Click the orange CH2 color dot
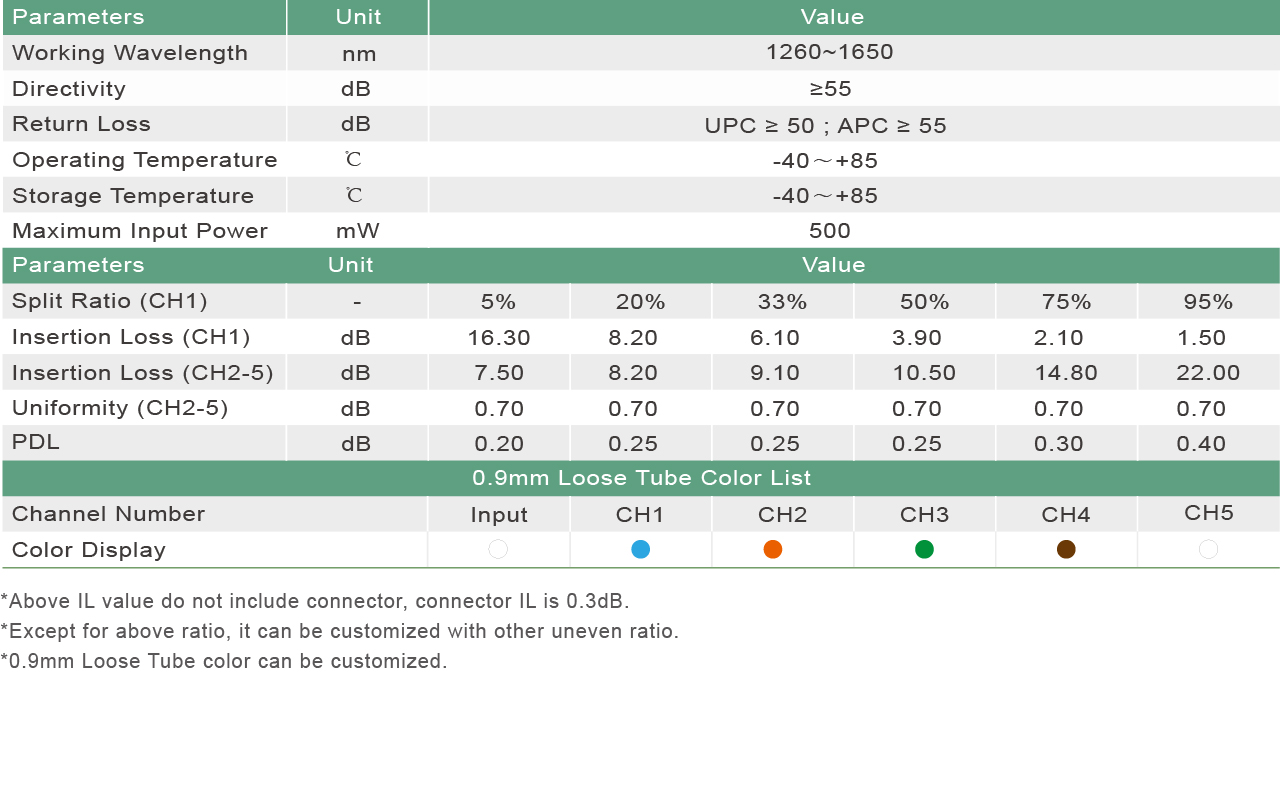The height and width of the screenshot is (788, 1280). click(x=773, y=549)
